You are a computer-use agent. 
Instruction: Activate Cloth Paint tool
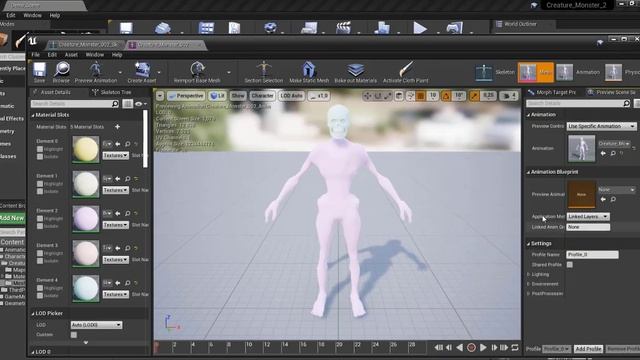coord(406,69)
